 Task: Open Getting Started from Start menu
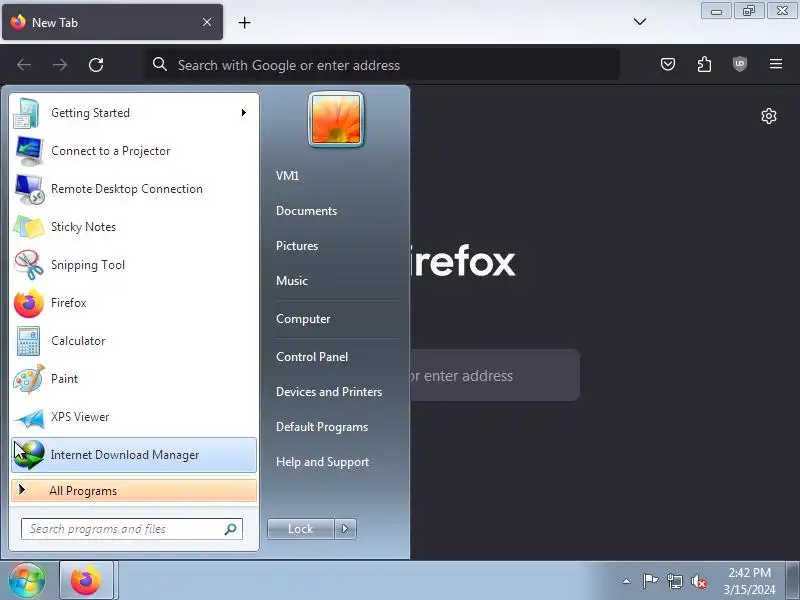[x=134, y=113]
